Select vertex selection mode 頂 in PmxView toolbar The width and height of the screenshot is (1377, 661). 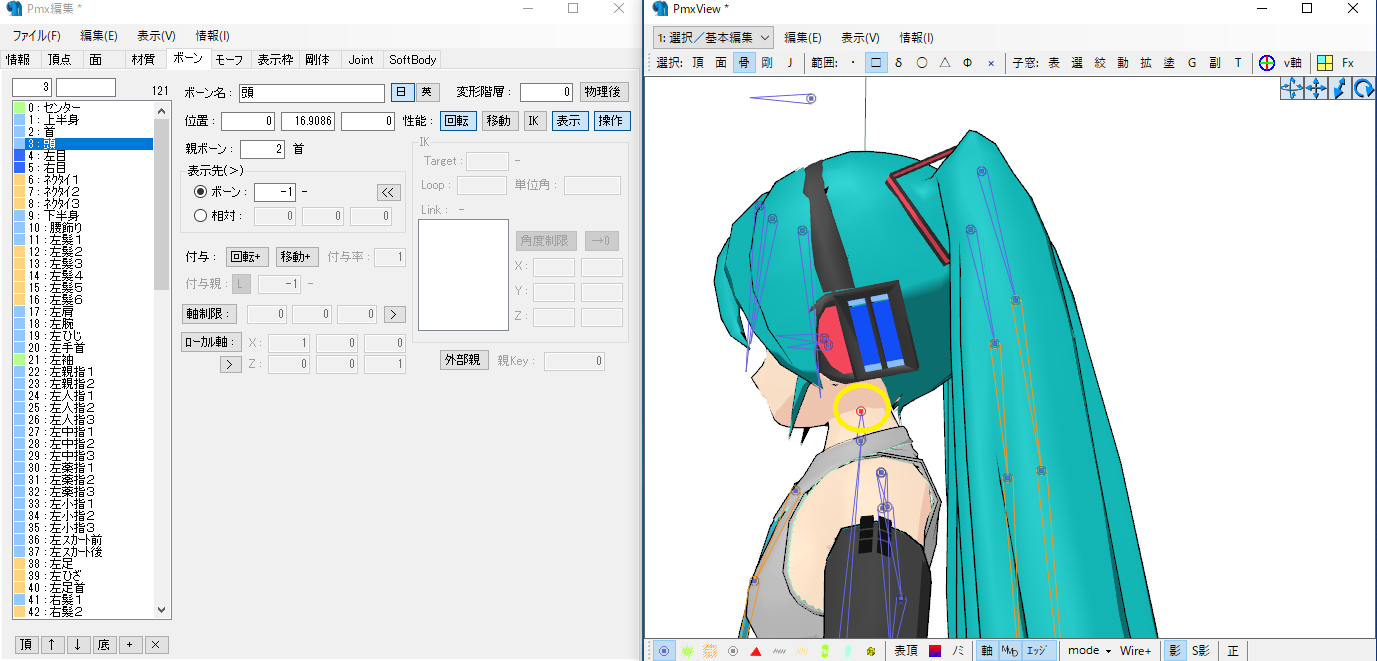coord(698,62)
